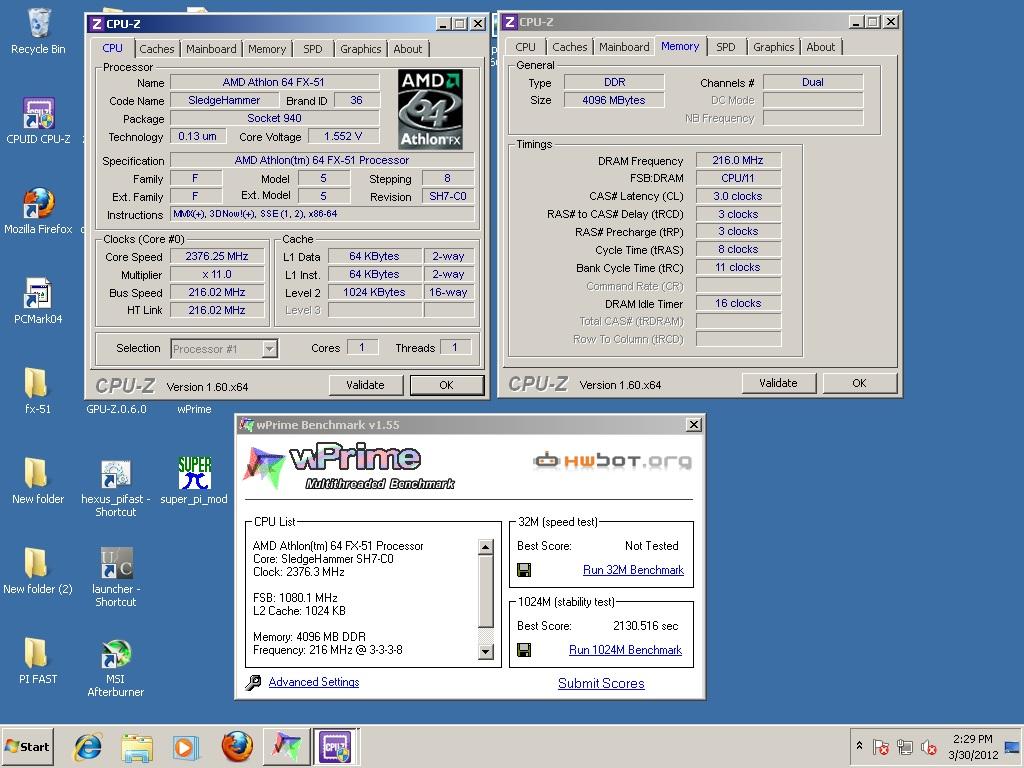Click the Submit Scores link
This screenshot has width=1024, height=768.
click(601, 683)
